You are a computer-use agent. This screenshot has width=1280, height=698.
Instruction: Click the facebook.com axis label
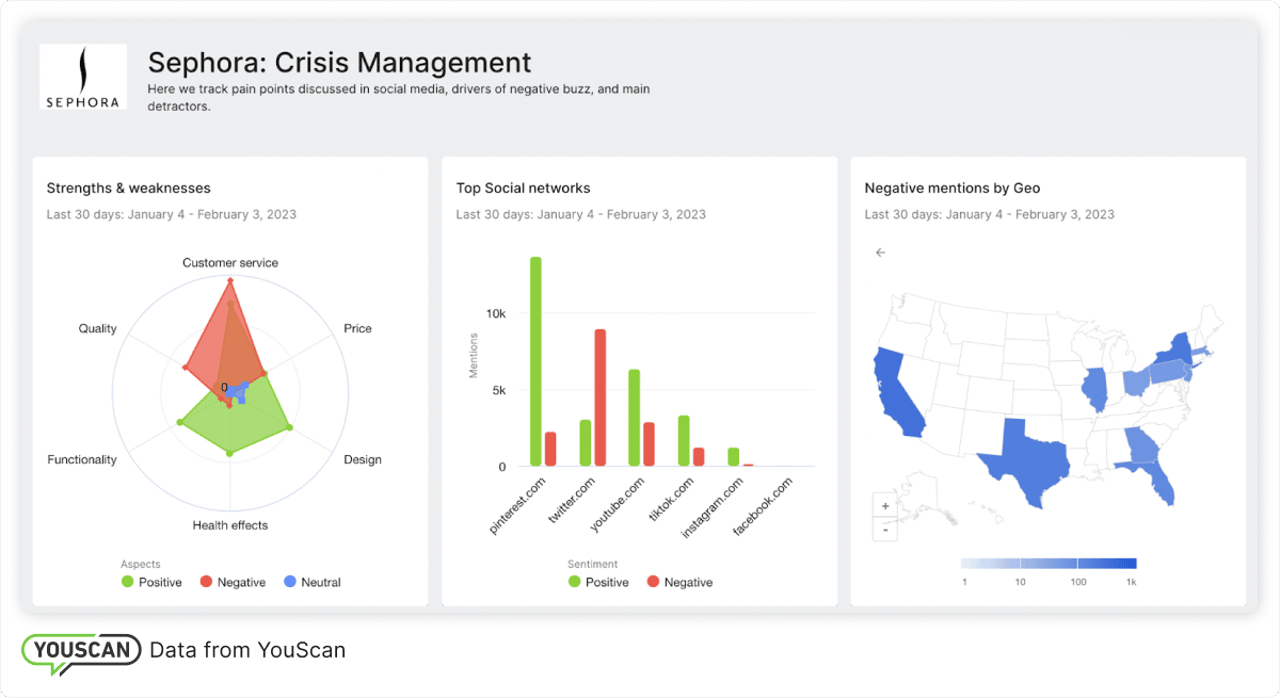coord(762,506)
